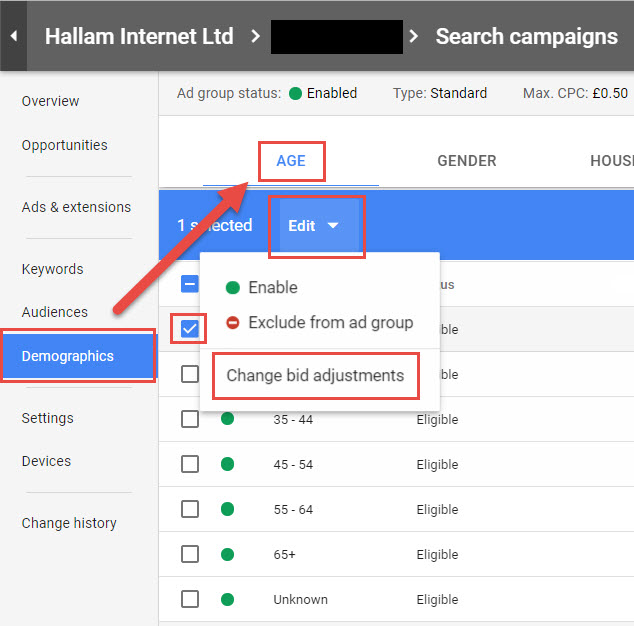Screen dimensions: 634x626
Task: Open Devices in sidebar
Action: (x=46, y=461)
